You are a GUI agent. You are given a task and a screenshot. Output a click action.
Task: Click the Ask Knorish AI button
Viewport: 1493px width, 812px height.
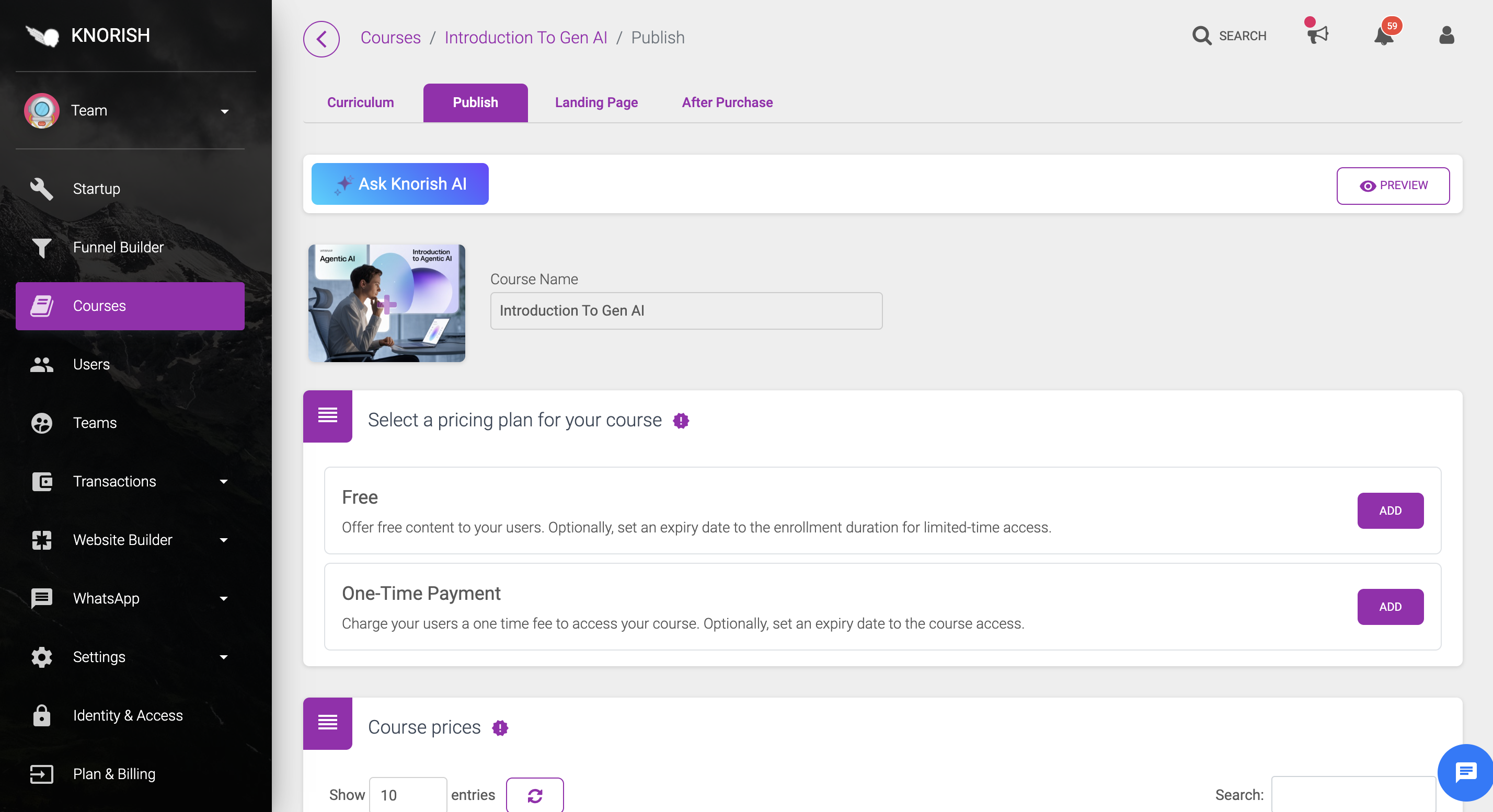(x=400, y=183)
